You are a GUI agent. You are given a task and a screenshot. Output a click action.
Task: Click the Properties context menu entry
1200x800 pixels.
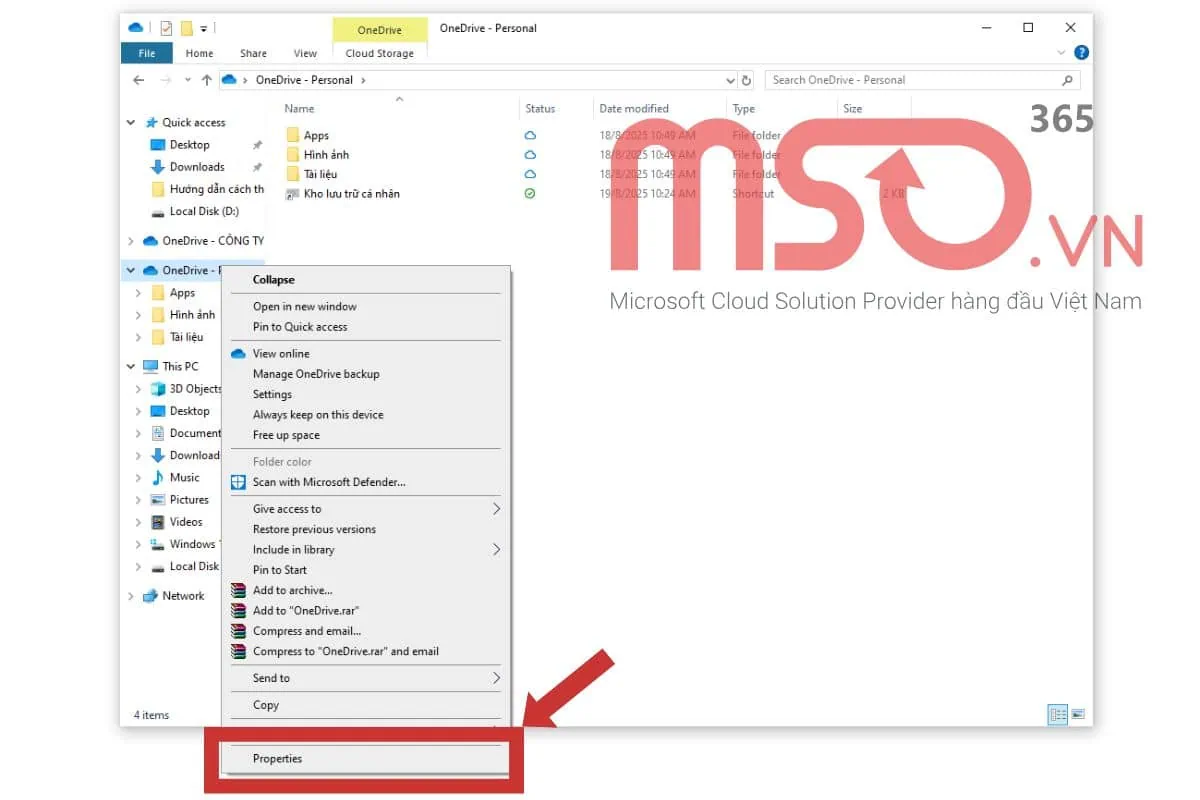(x=366, y=758)
